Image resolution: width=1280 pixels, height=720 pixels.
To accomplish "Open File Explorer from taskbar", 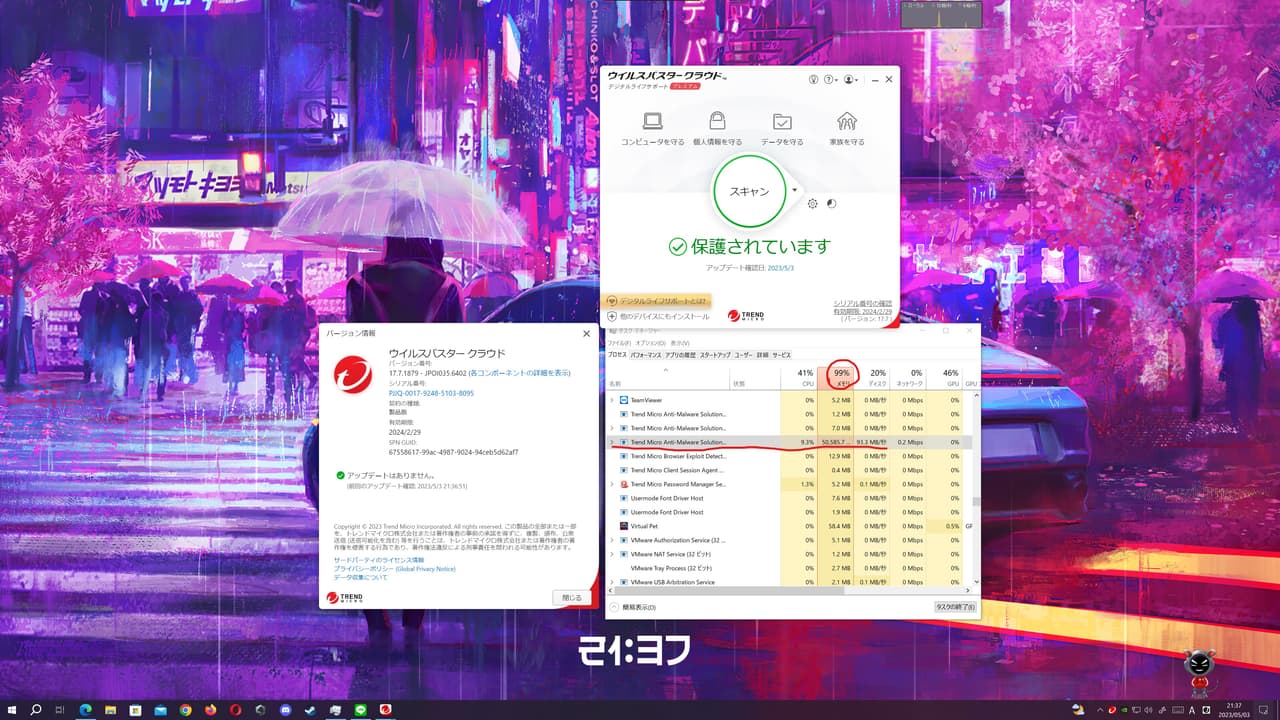I will pyautogui.click(x=111, y=709).
